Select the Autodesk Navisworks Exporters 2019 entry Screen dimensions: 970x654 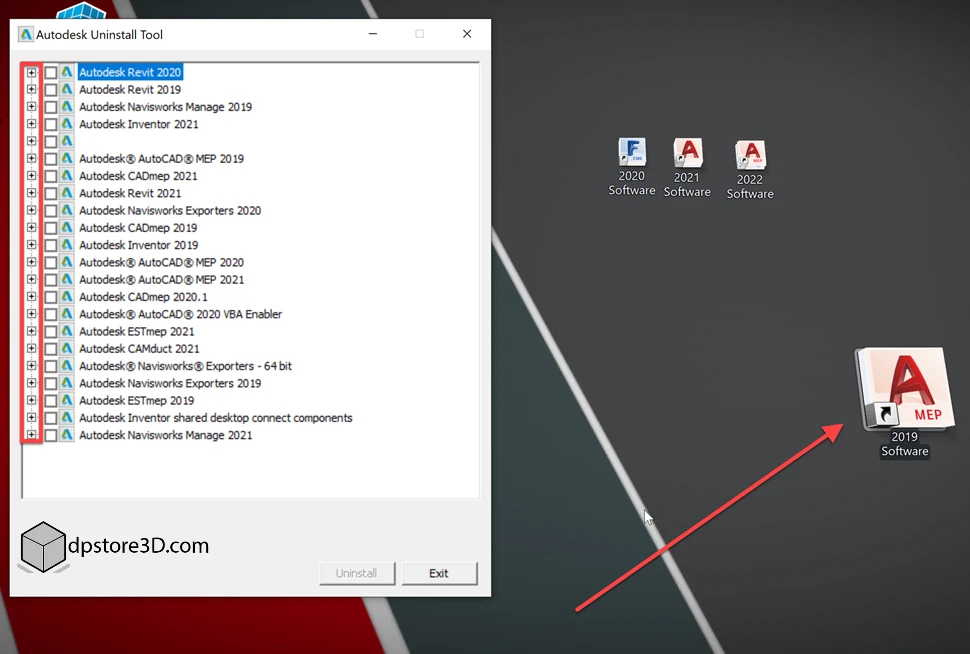(170, 384)
